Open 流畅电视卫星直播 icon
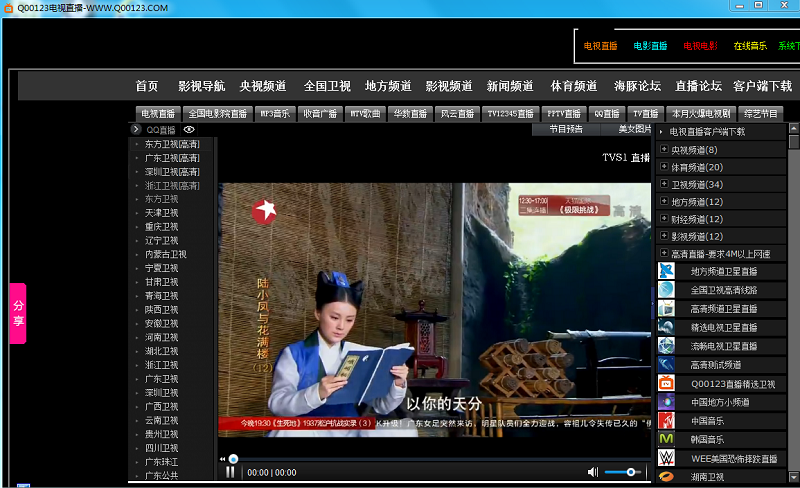The width and height of the screenshot is (800, 488). [x=666, y=346]
